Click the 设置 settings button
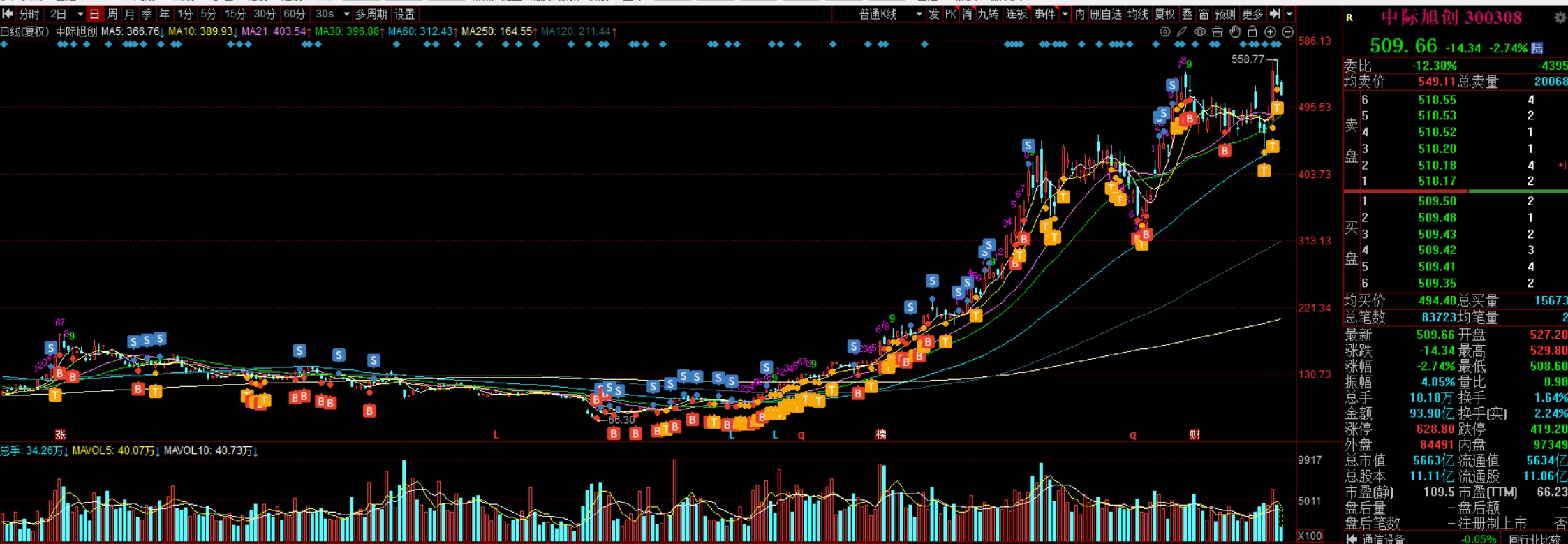This screenshot has width=1568, height=544. click(404, 14)
